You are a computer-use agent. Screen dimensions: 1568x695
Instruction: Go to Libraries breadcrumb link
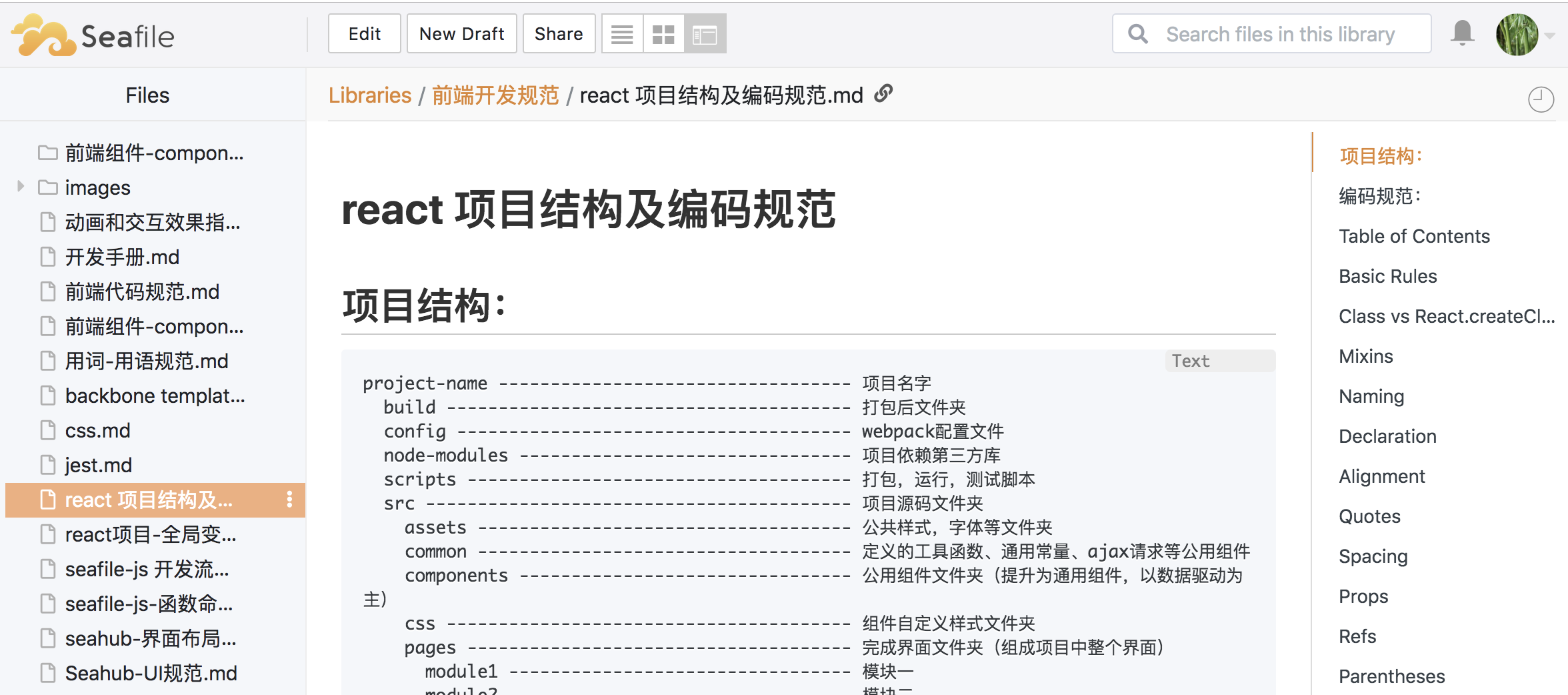coord(369,95)
